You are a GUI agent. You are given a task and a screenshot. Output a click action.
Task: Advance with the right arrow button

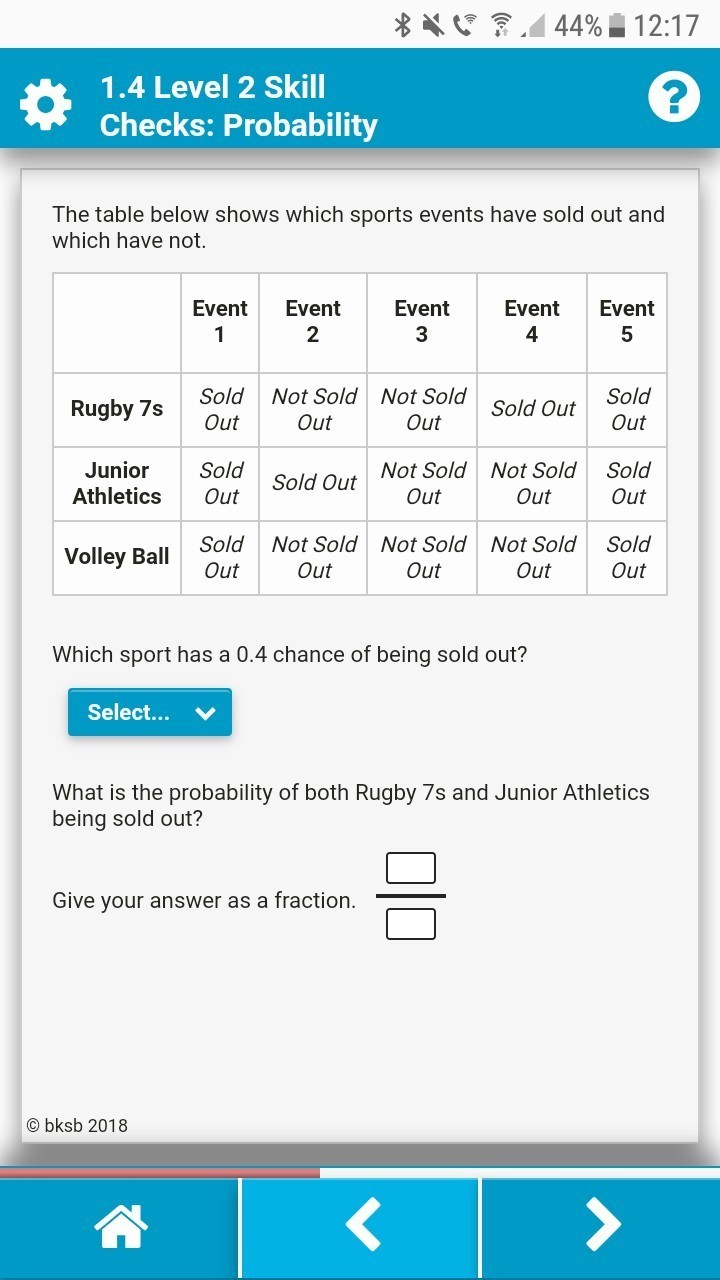coord(601,1224)
